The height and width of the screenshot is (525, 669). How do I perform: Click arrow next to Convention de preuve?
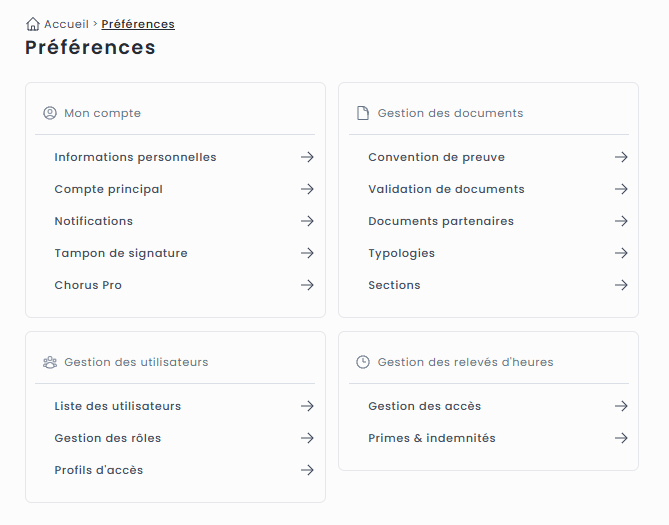point(621,157)
